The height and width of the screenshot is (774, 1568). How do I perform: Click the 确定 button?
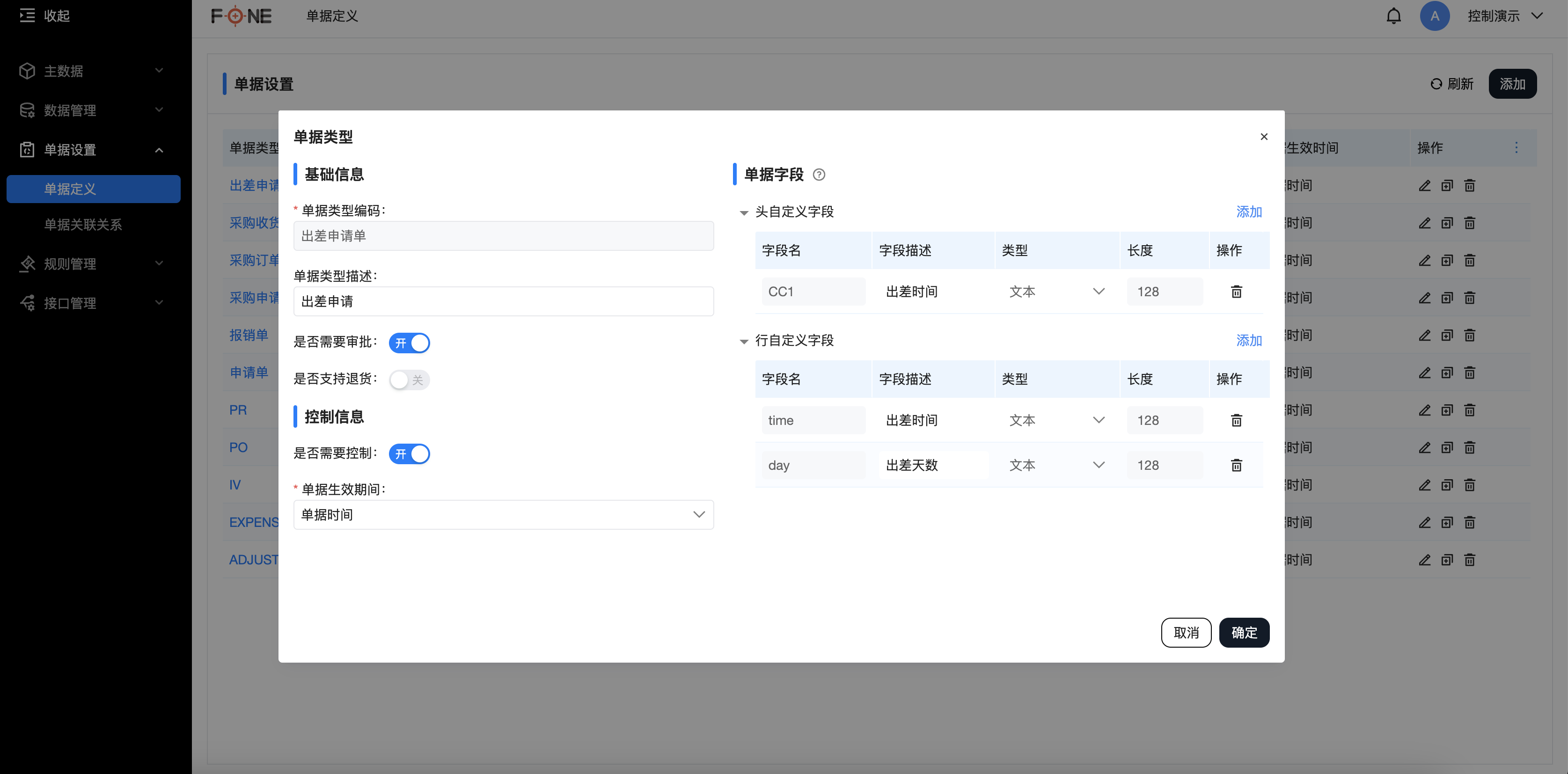click(1244, 633)
